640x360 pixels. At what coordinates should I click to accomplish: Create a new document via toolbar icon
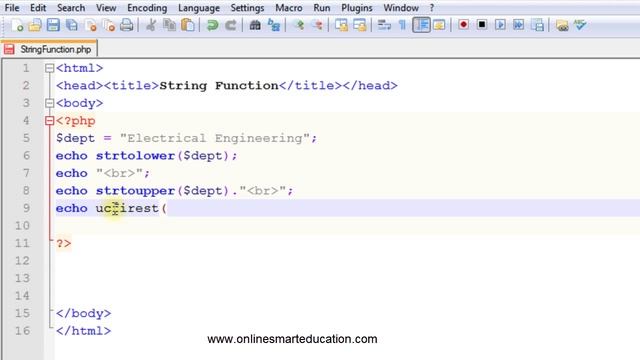point(17,25)
